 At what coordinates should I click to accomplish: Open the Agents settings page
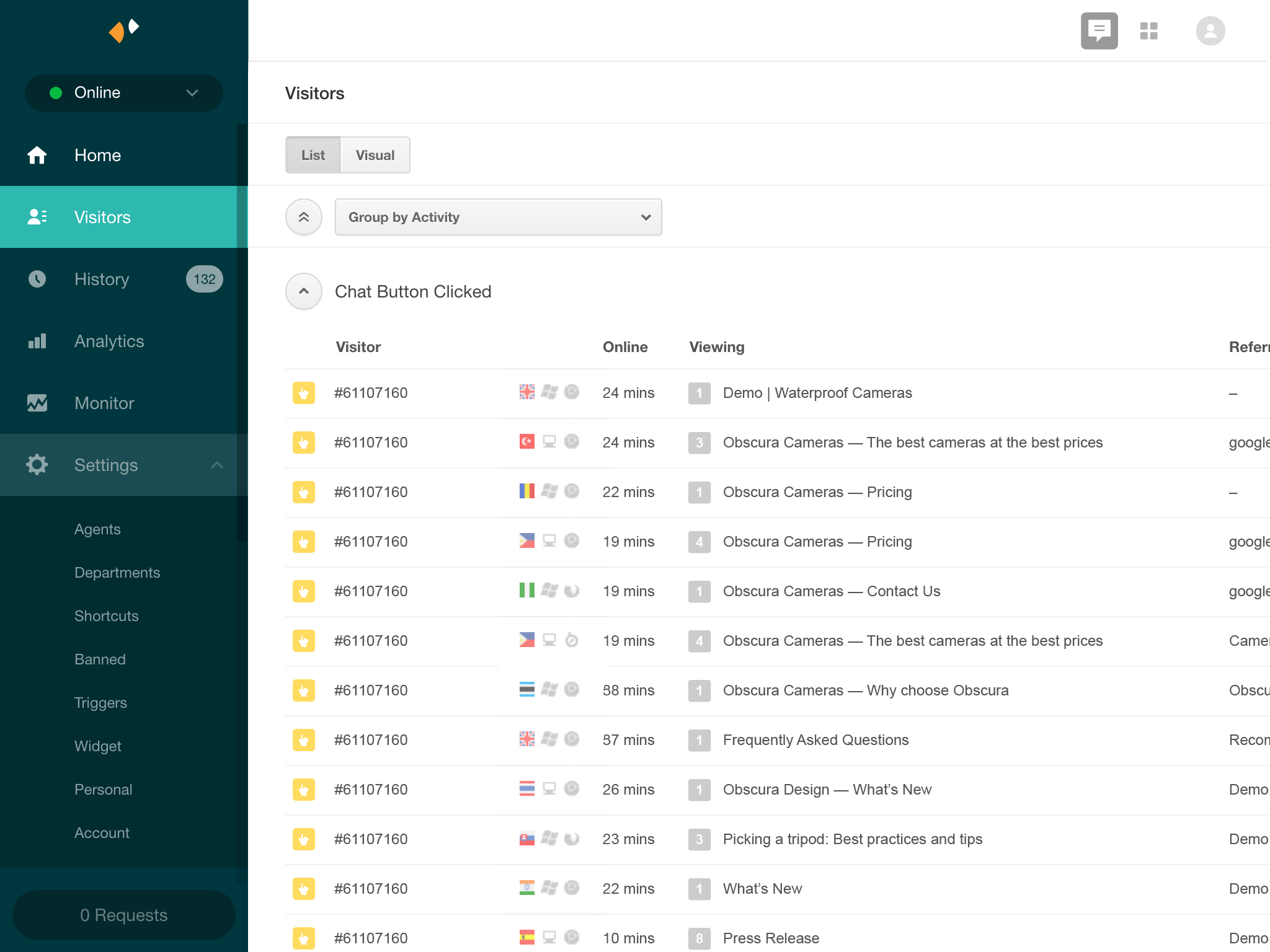(97, 528)
